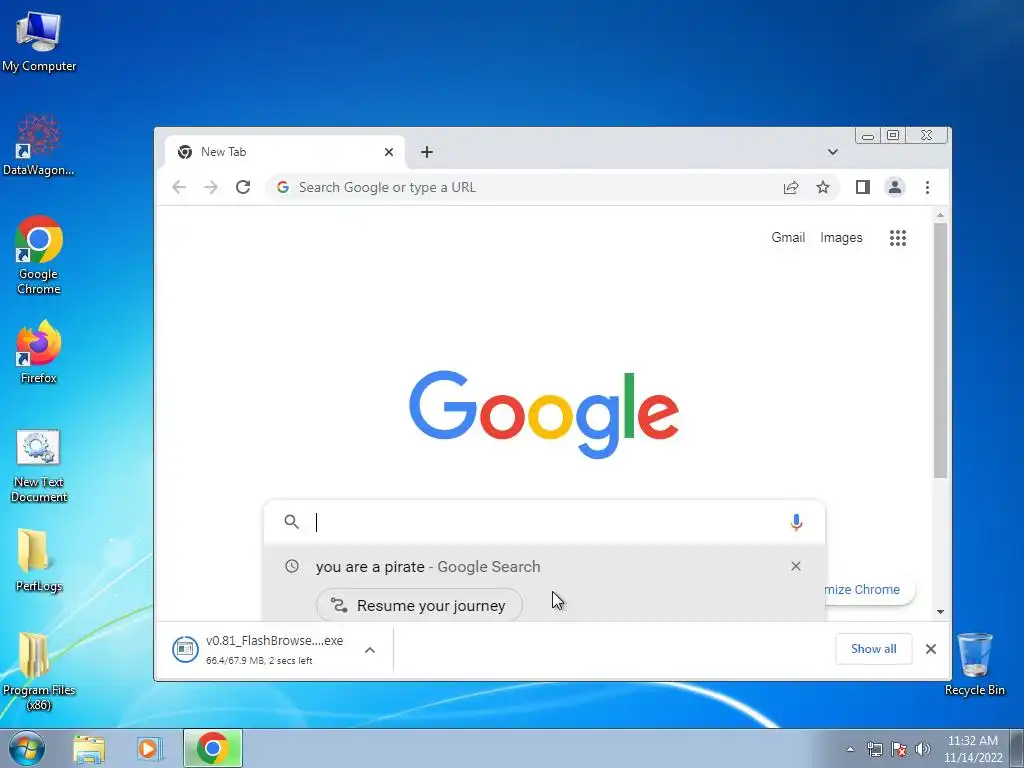Select the Recycle Bin

pyautogui.click(x=974, y=664)
